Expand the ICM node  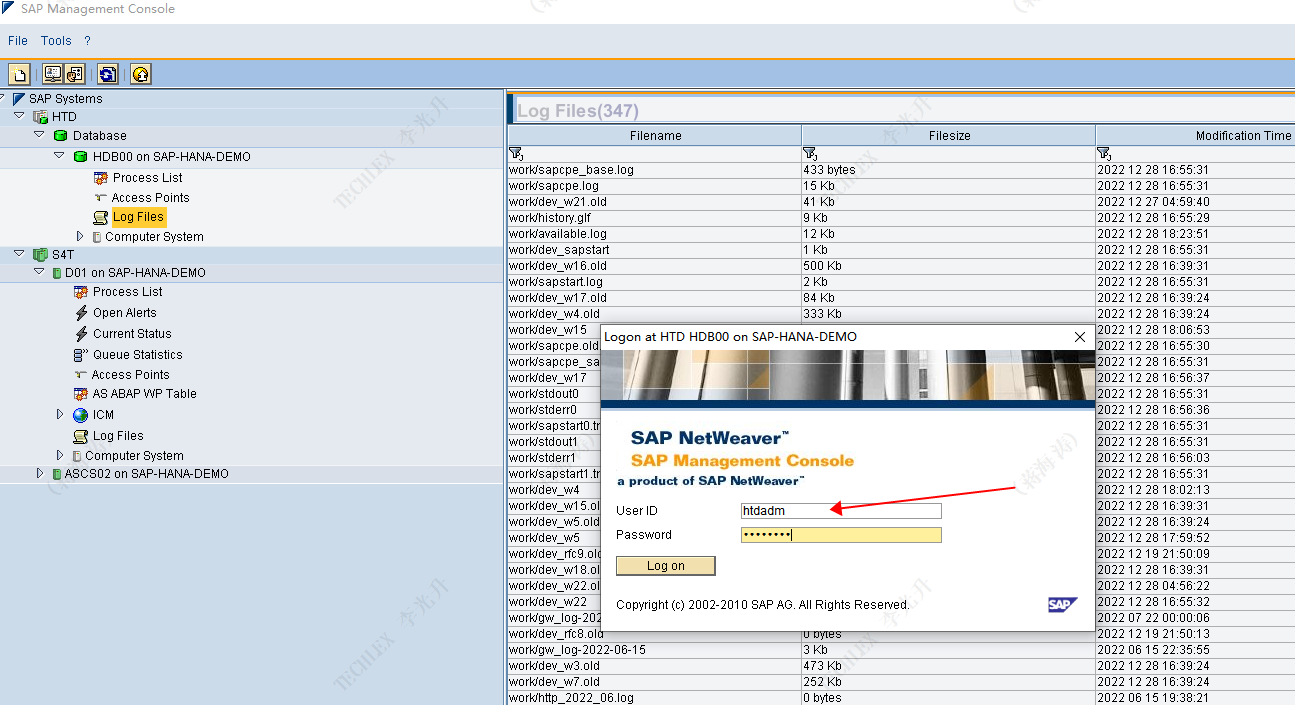pyautogui.click(x=60, y=414)
